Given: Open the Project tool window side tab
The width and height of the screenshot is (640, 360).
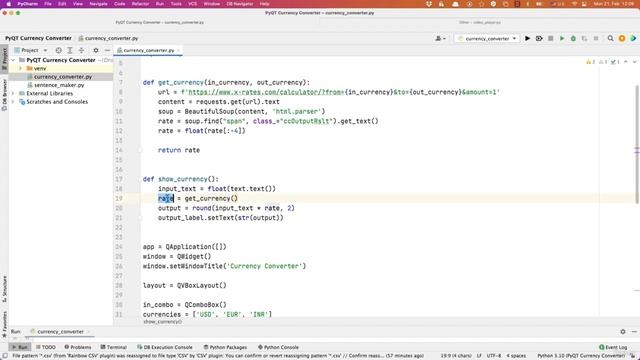Looking at the screenshot, I should [4, 58].
